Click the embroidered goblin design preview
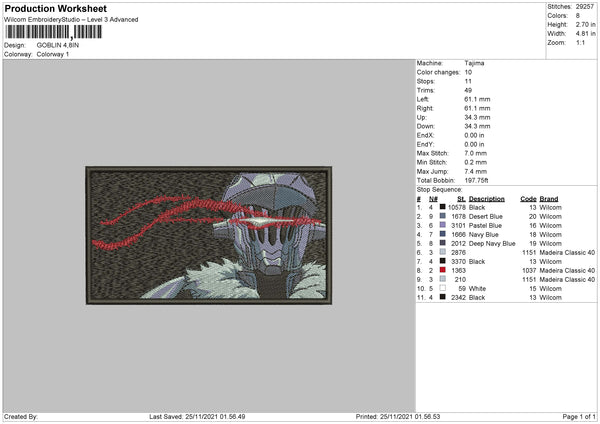The height and width of the screenshot is (424, 600). pyautogui.click(x=209, y=235)
